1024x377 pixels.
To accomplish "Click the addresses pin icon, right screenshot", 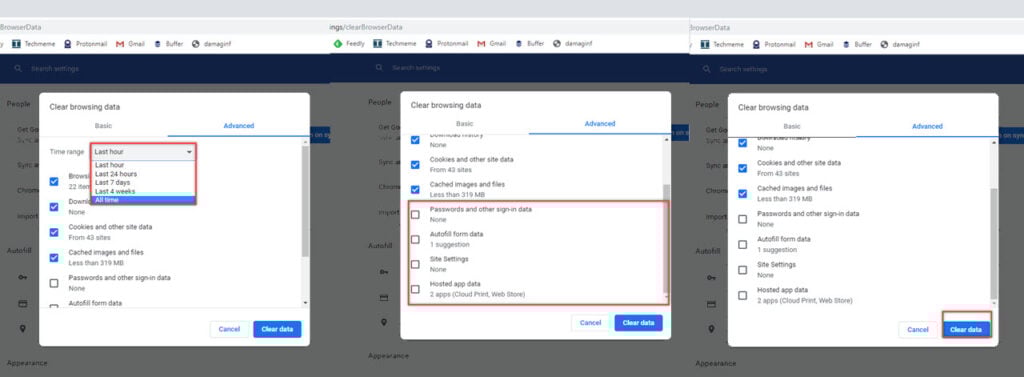I will [x=711, y=329].
